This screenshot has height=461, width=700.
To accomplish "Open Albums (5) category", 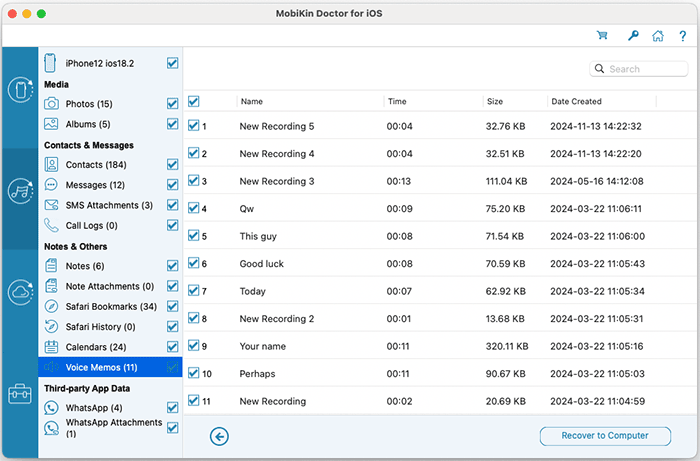I will pos(88,124).
